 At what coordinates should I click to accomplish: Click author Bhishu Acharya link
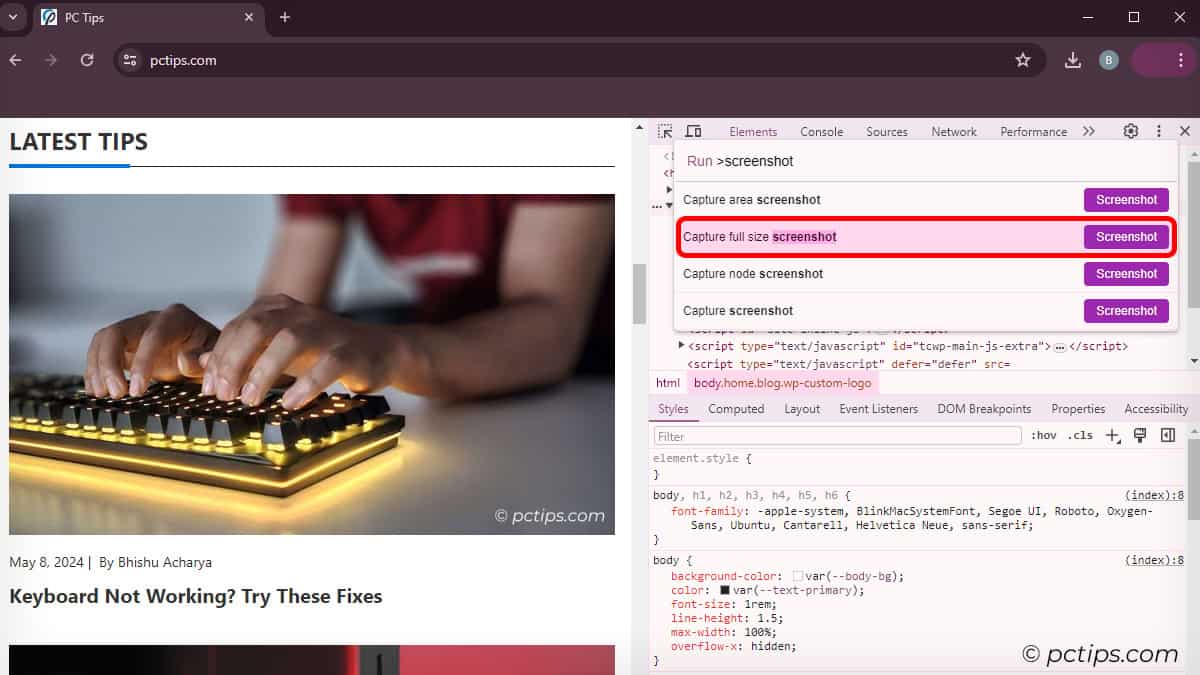165,562
